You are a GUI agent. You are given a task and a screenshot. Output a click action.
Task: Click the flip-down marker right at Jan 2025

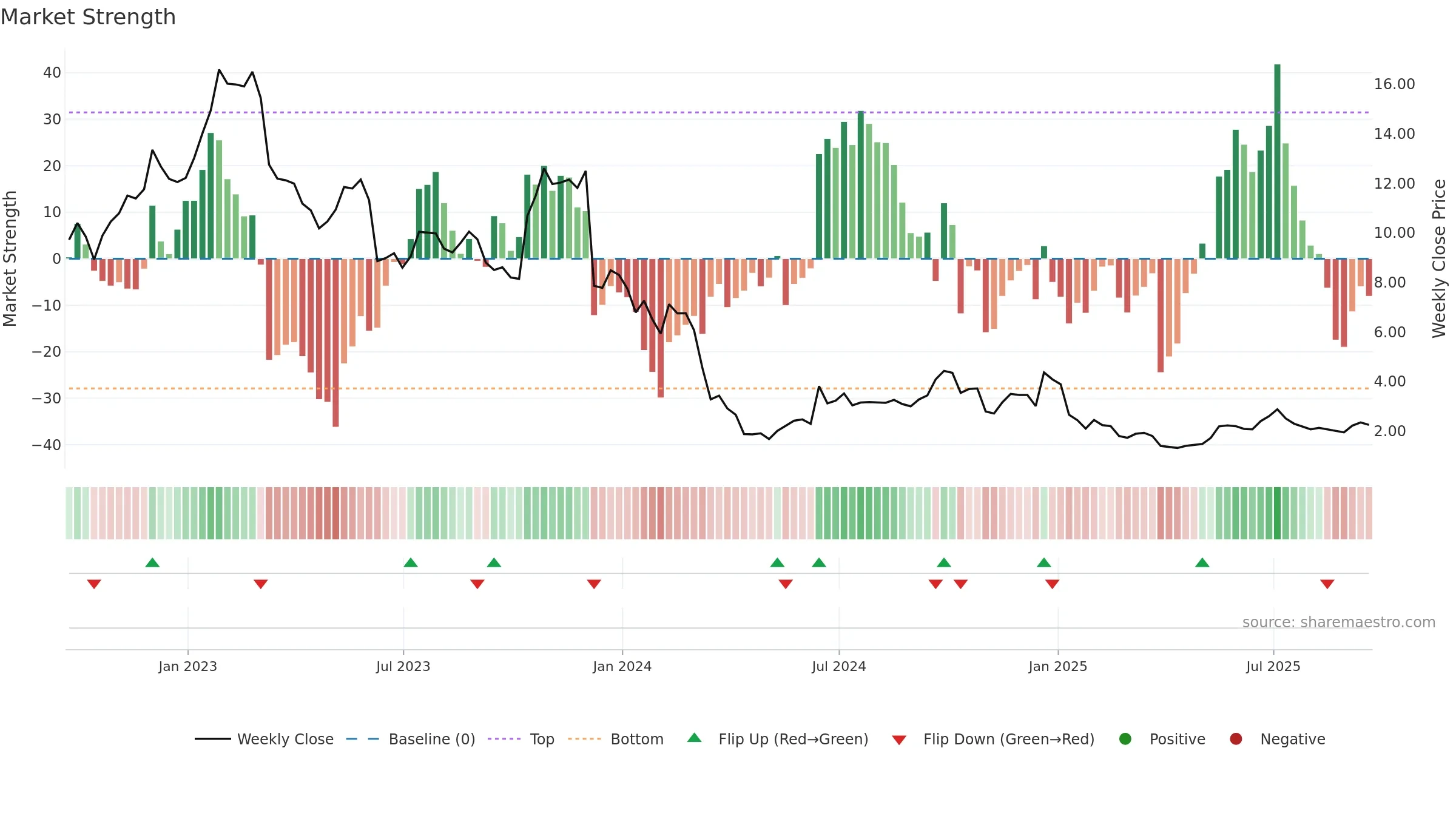1053,584
